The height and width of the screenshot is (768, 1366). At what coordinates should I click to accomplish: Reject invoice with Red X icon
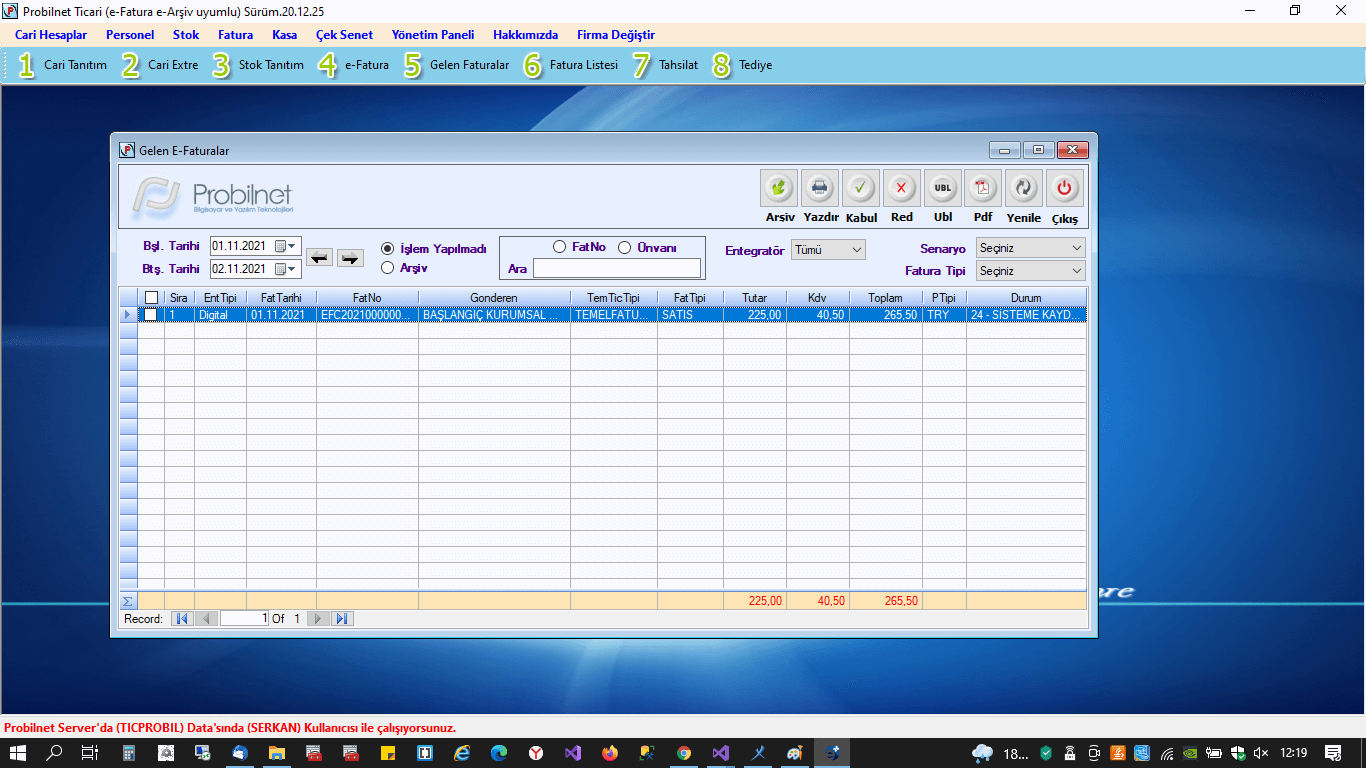click(x=901, y=188)
